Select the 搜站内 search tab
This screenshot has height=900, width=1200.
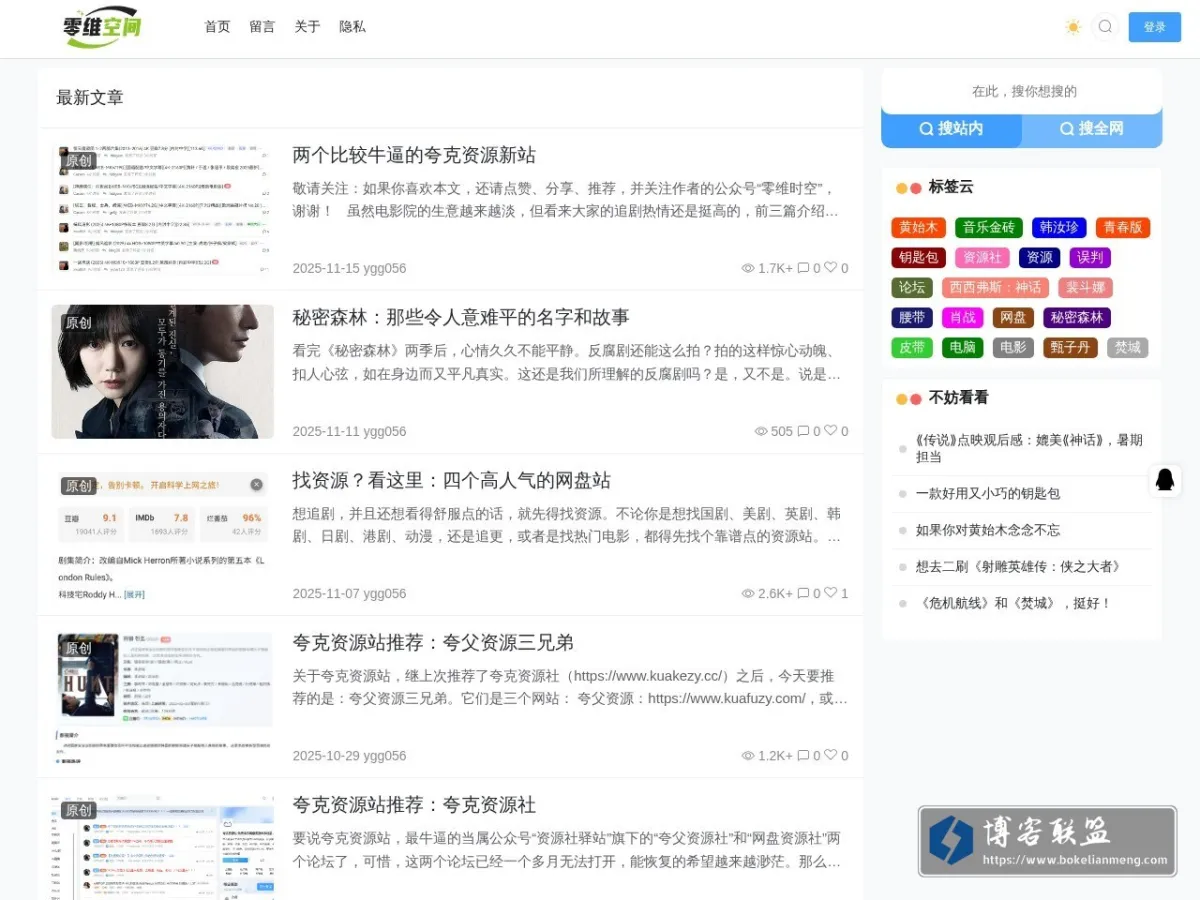click(951, 129)
